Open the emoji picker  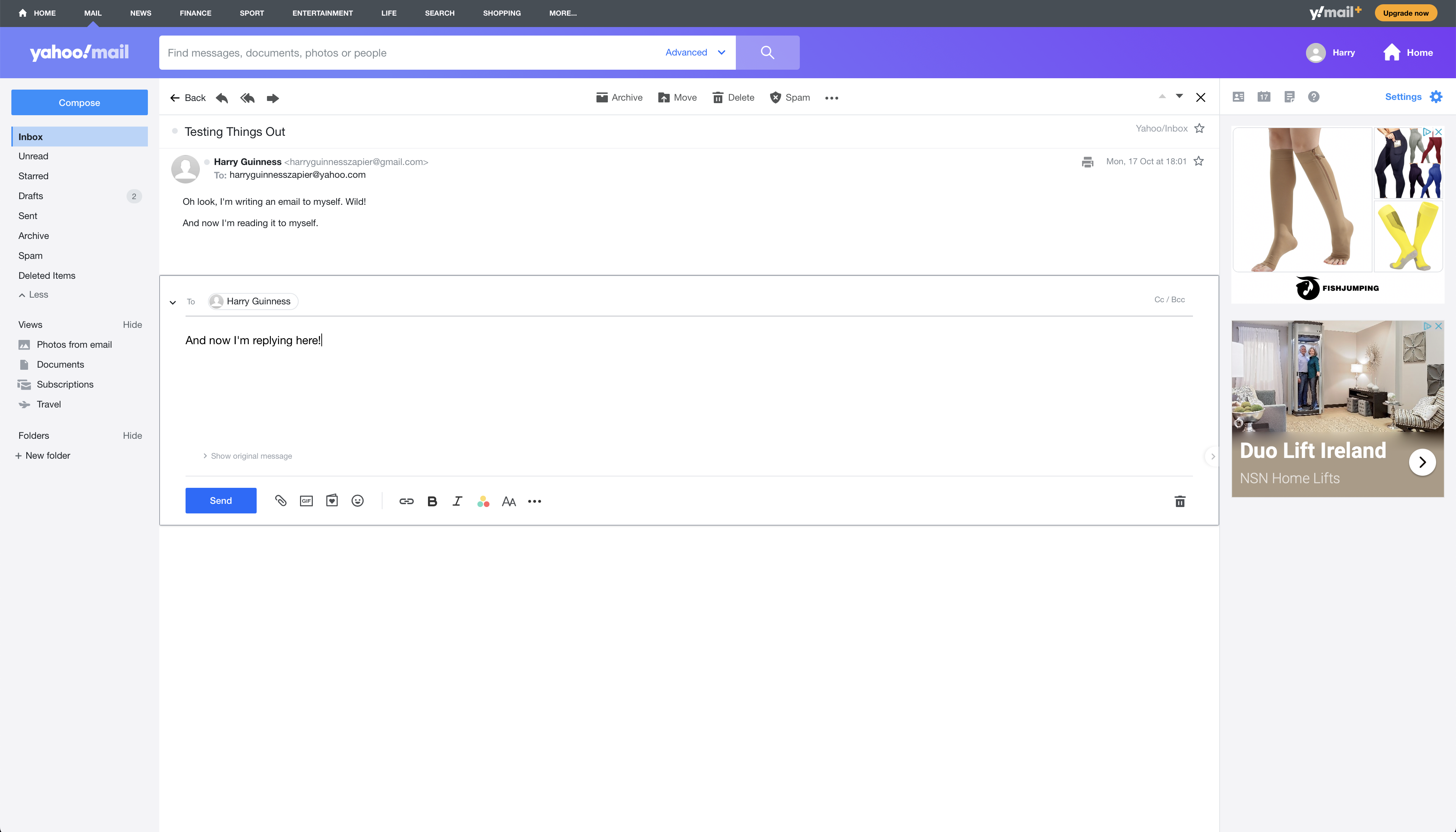358,501
